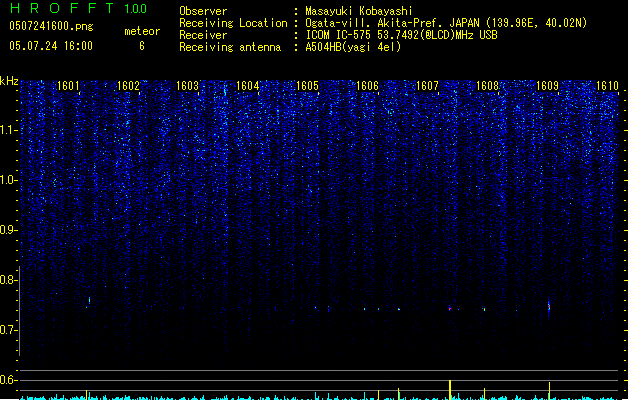Click the HROFFT 1.0.0 title text
Image resolution: width=629 pixels, height=400 pixels.
coord(79,8)
